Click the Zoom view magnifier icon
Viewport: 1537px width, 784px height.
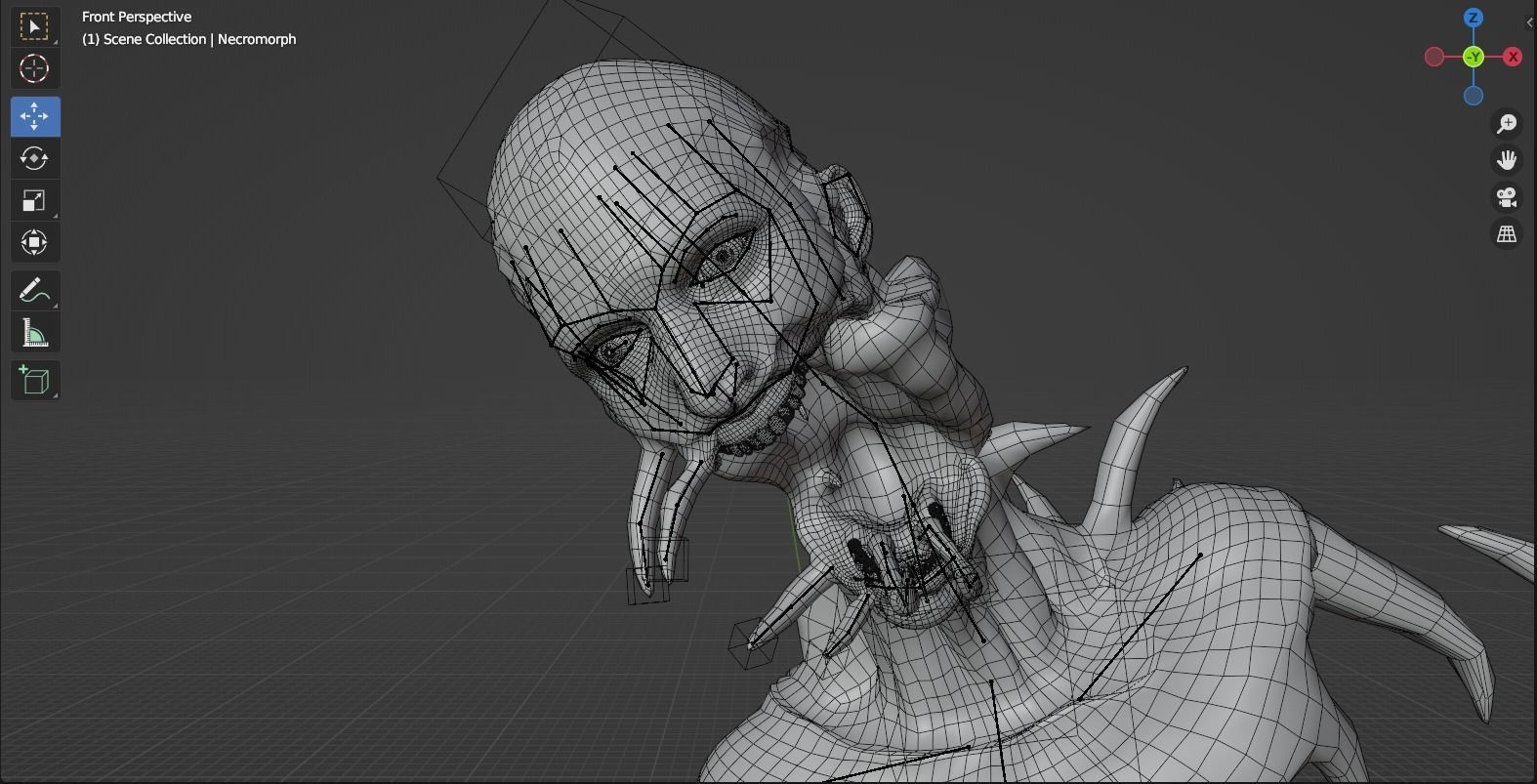(1507, 123)
